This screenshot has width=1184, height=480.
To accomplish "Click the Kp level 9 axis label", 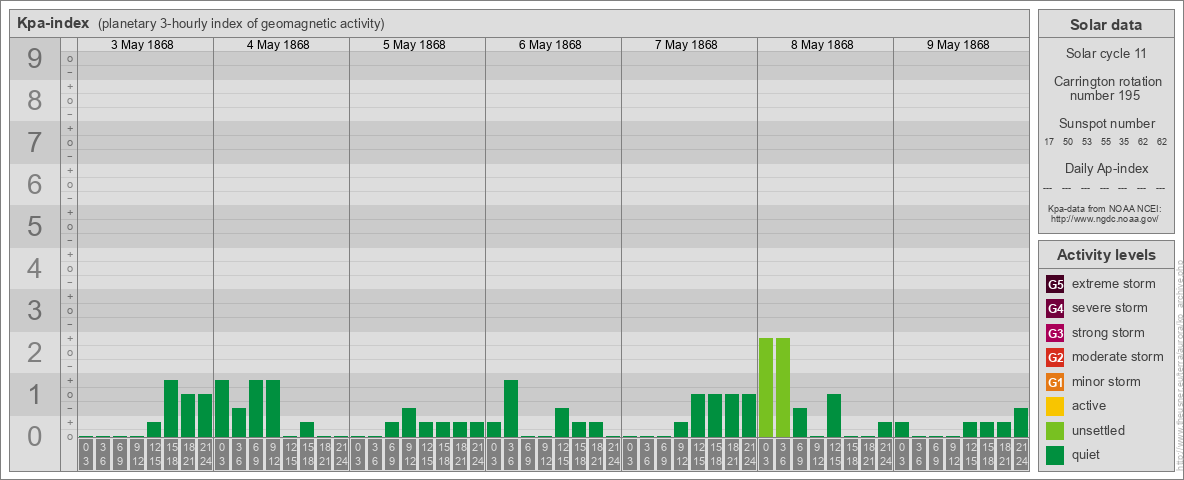I will point(35,60).
